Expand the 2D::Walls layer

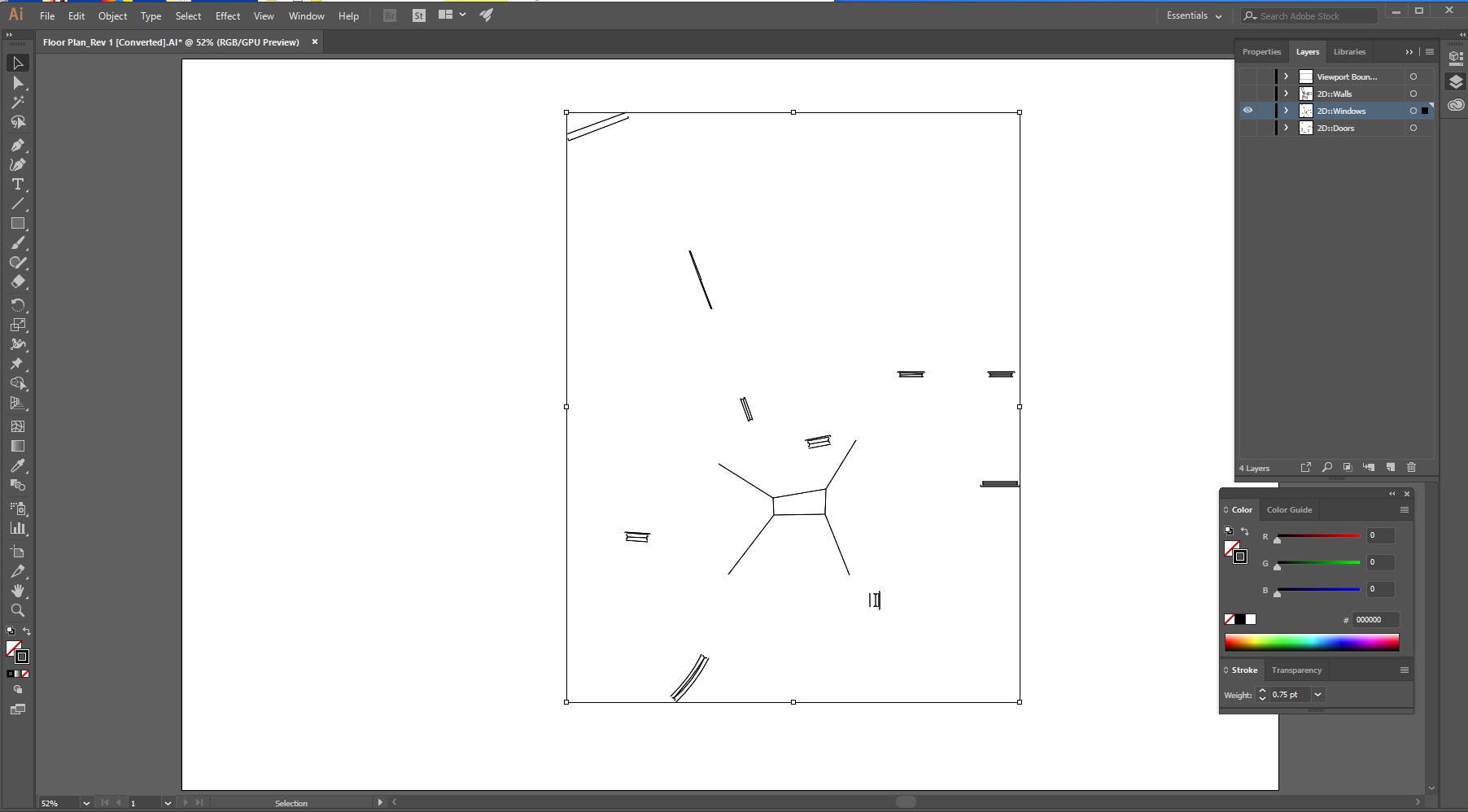[x=1286, y=94]
